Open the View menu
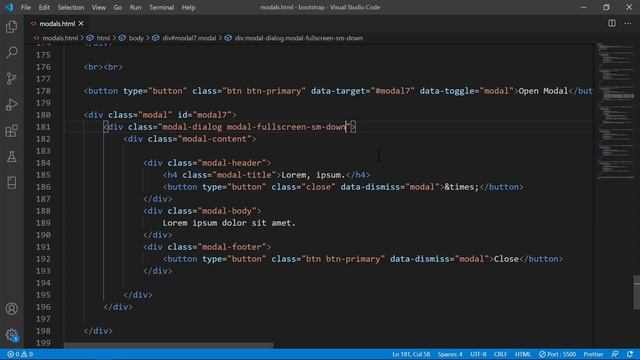Image resolution: width=640 pixels, height=360 pixels. pos(98,7)
